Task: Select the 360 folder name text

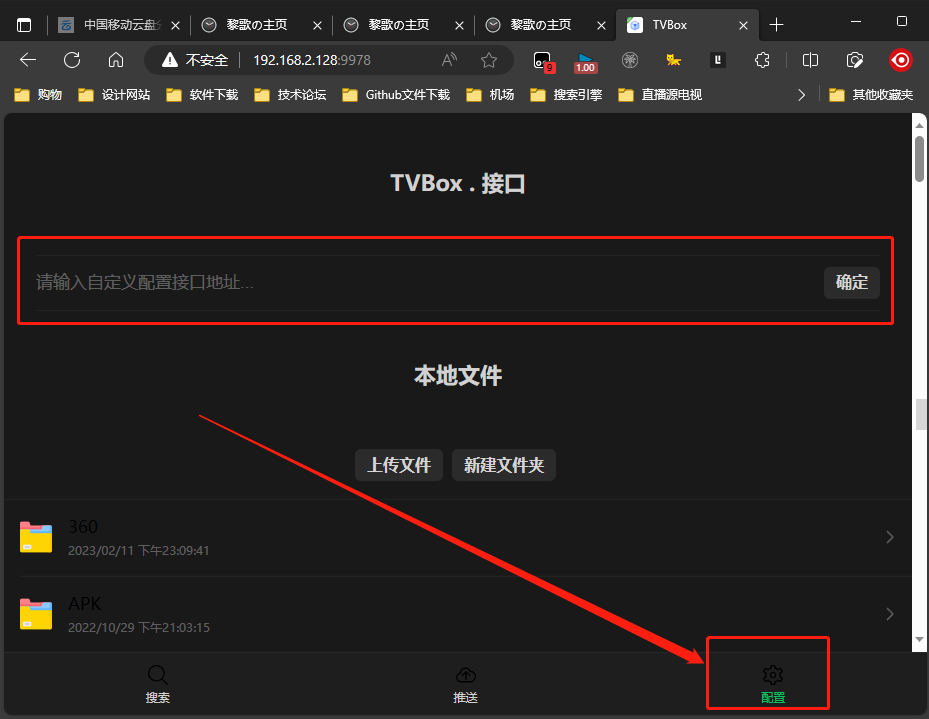Action: pos(83,527)
